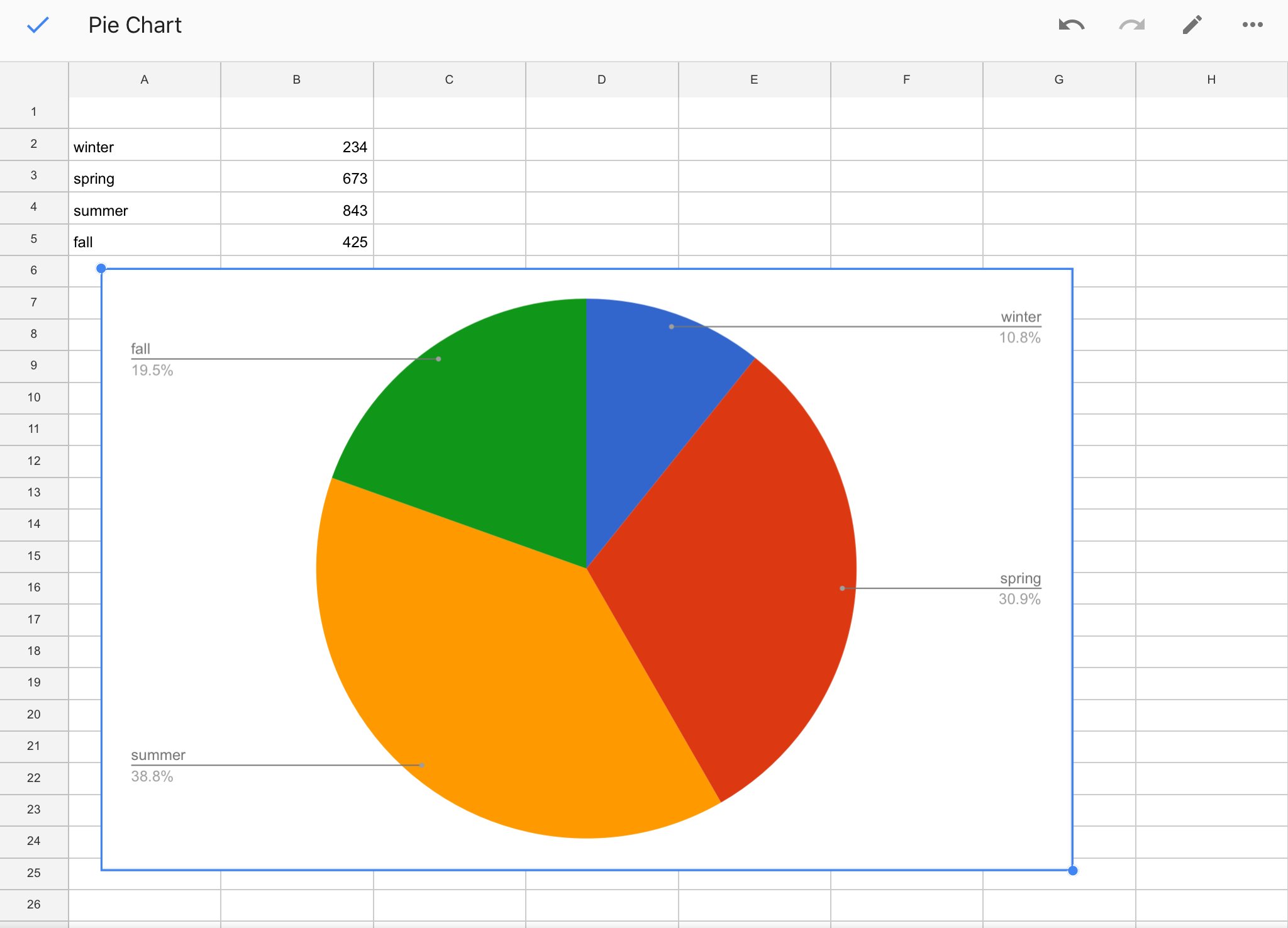Click the Pie Chart title text
The image size is (1288, 928).
click(x=135, y=25)
